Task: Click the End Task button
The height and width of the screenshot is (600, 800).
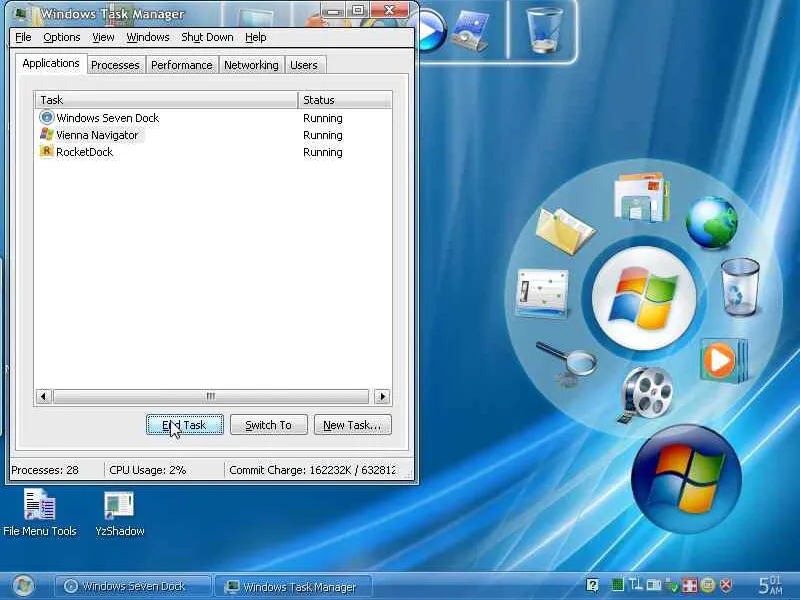Action: [x=185, y=425]
